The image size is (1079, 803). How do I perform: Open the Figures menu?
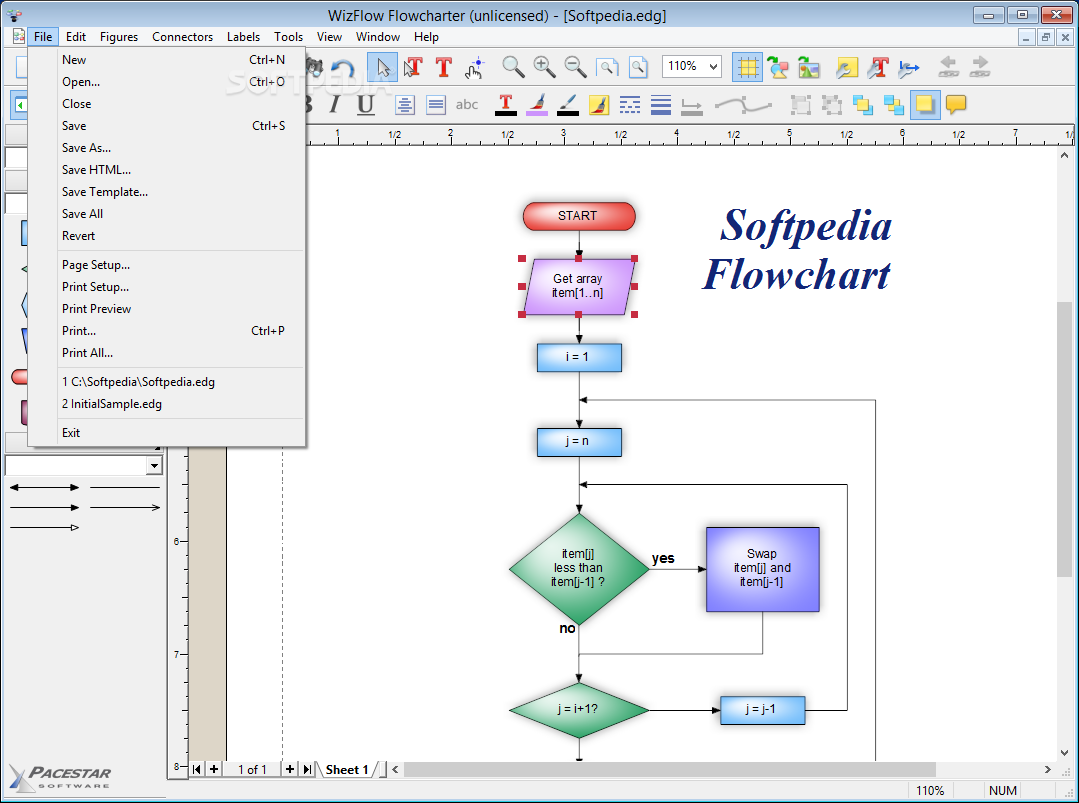[x=118, y=37]
